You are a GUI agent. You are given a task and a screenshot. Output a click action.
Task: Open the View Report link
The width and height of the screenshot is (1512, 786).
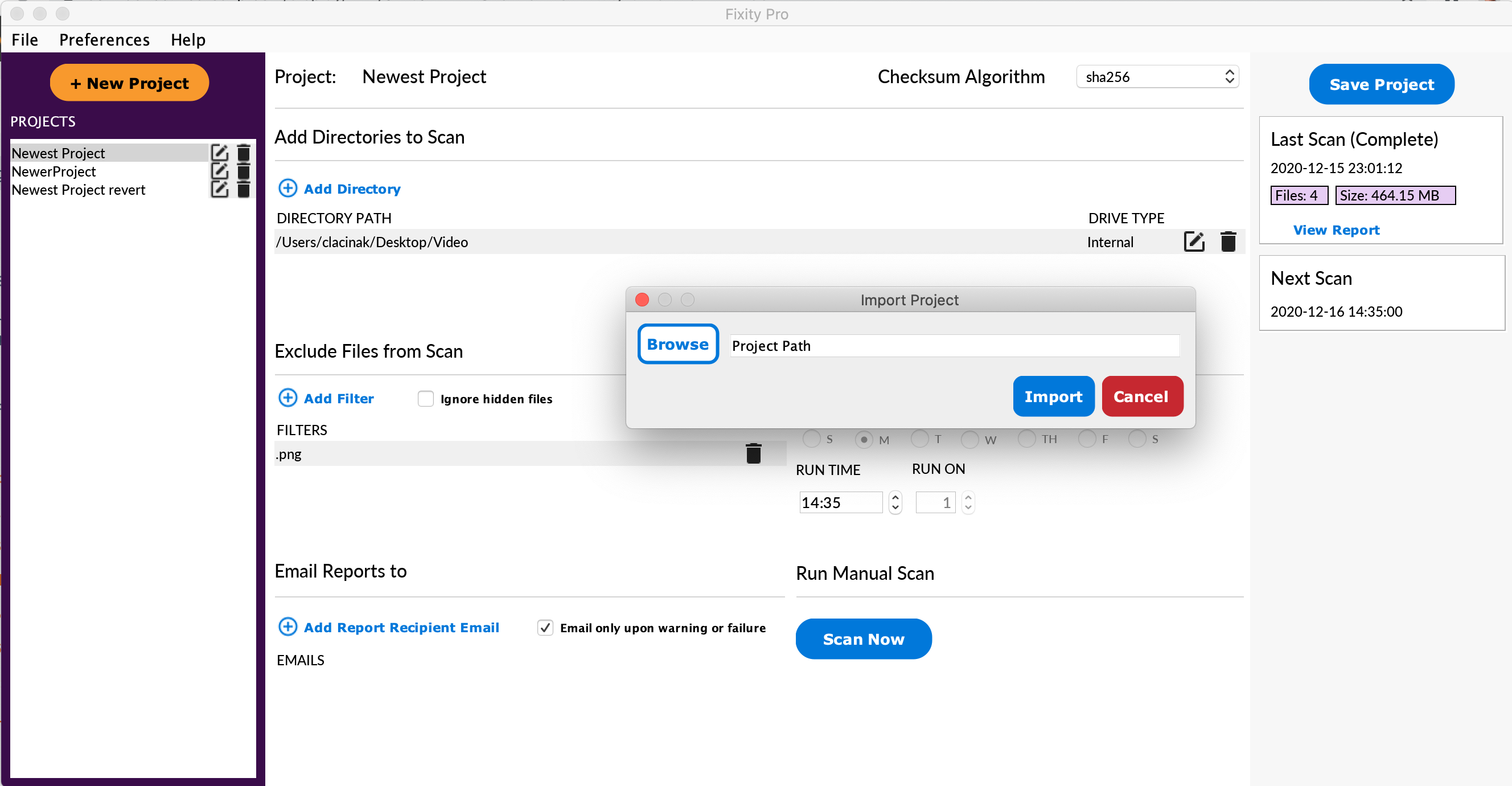point(1336,230)
